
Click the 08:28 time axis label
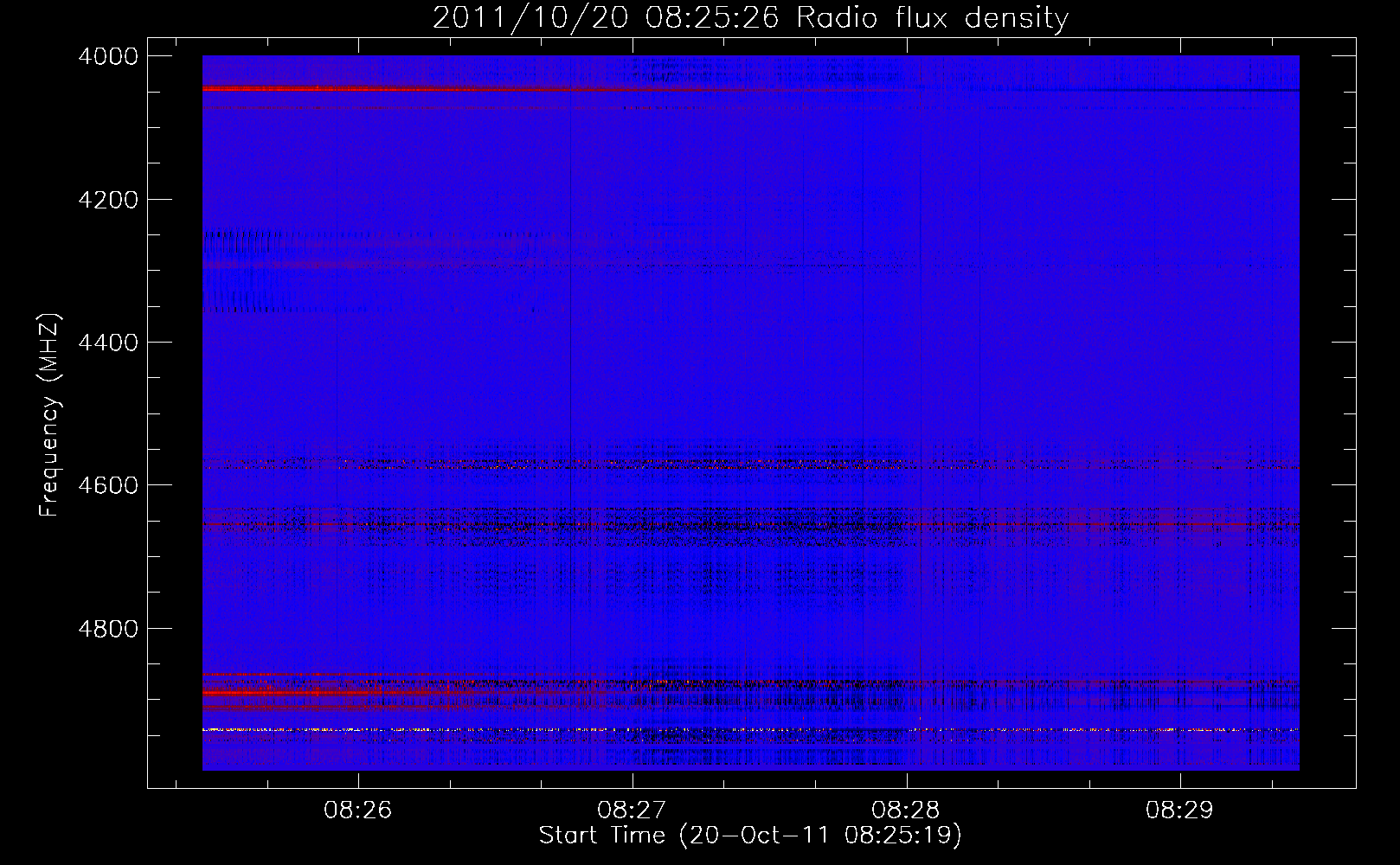[906, 811]
